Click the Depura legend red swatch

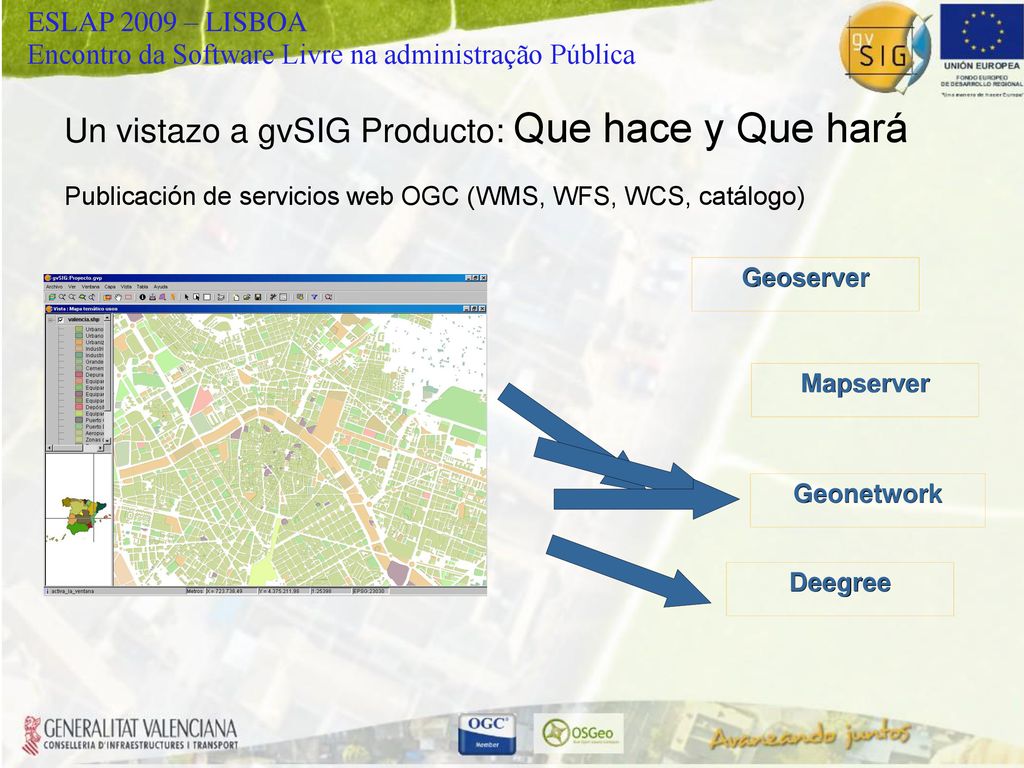(x=79, y=375)
